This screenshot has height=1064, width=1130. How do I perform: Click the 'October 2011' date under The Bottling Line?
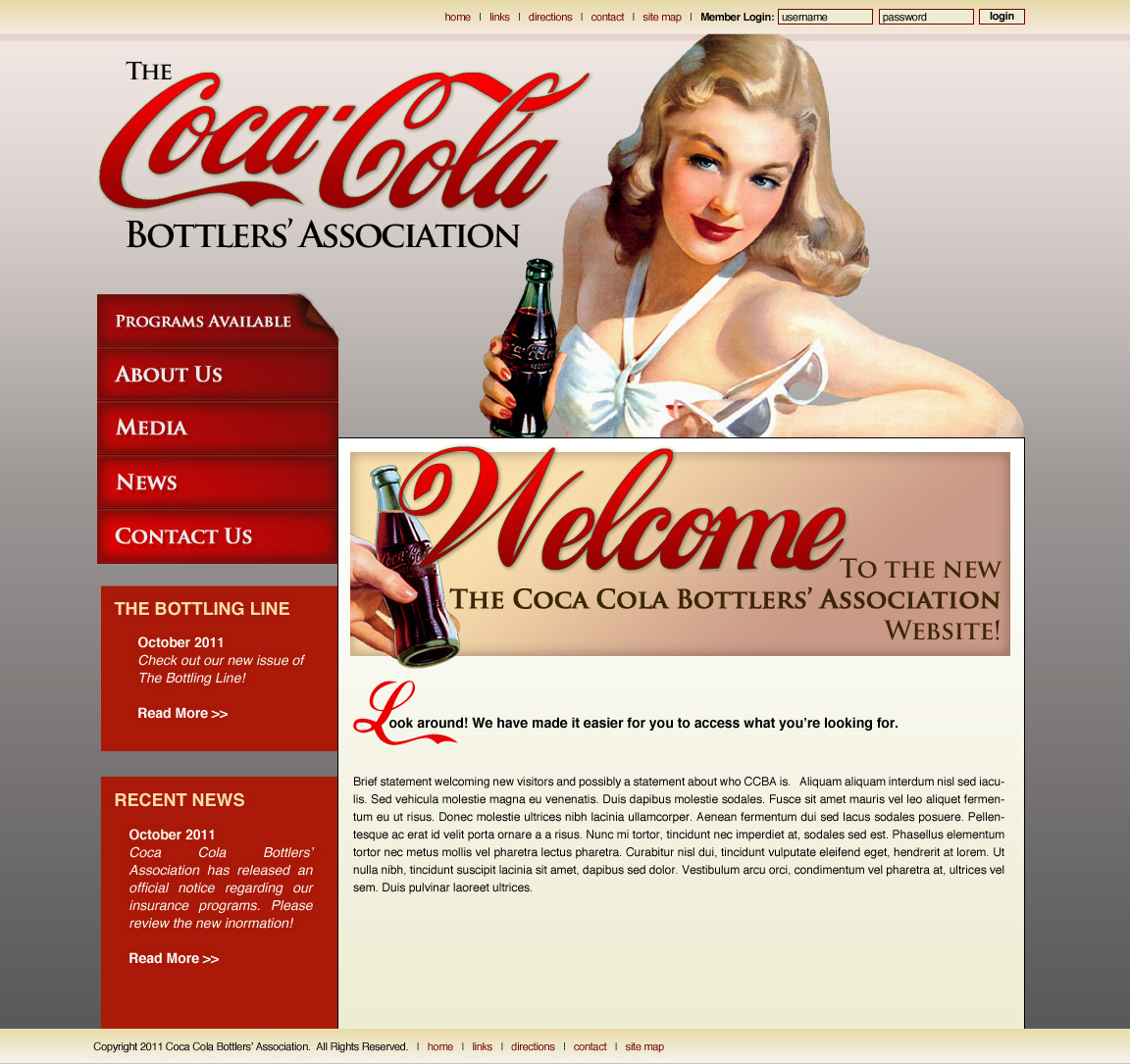pos(180,642)
